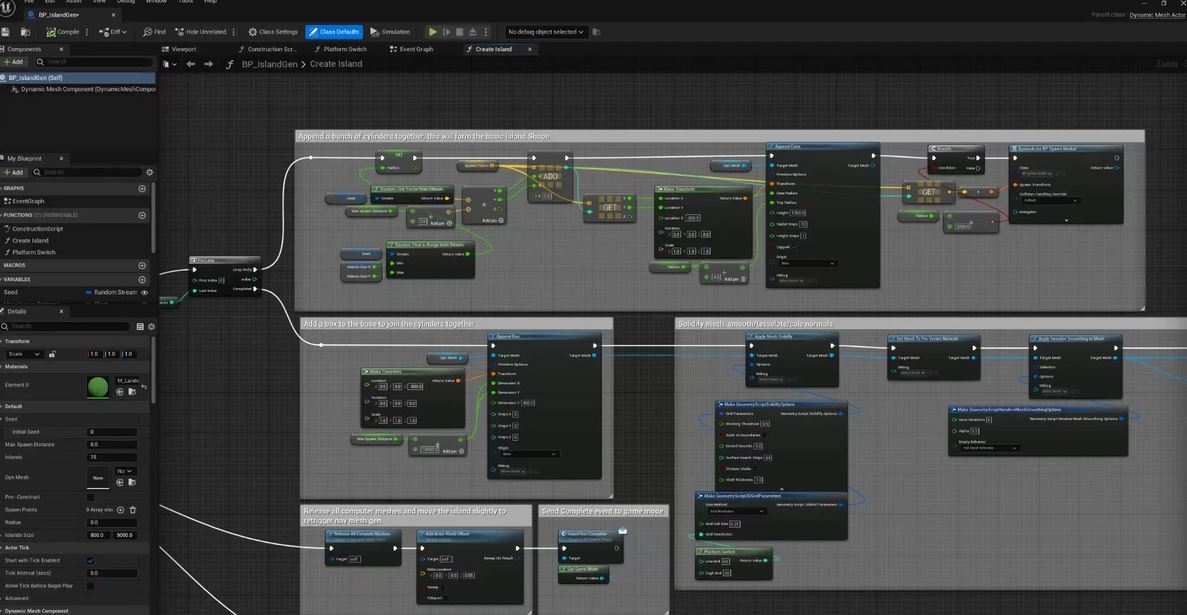
Task: Click the Compile button in toolbar
Action: coord(63,32)
